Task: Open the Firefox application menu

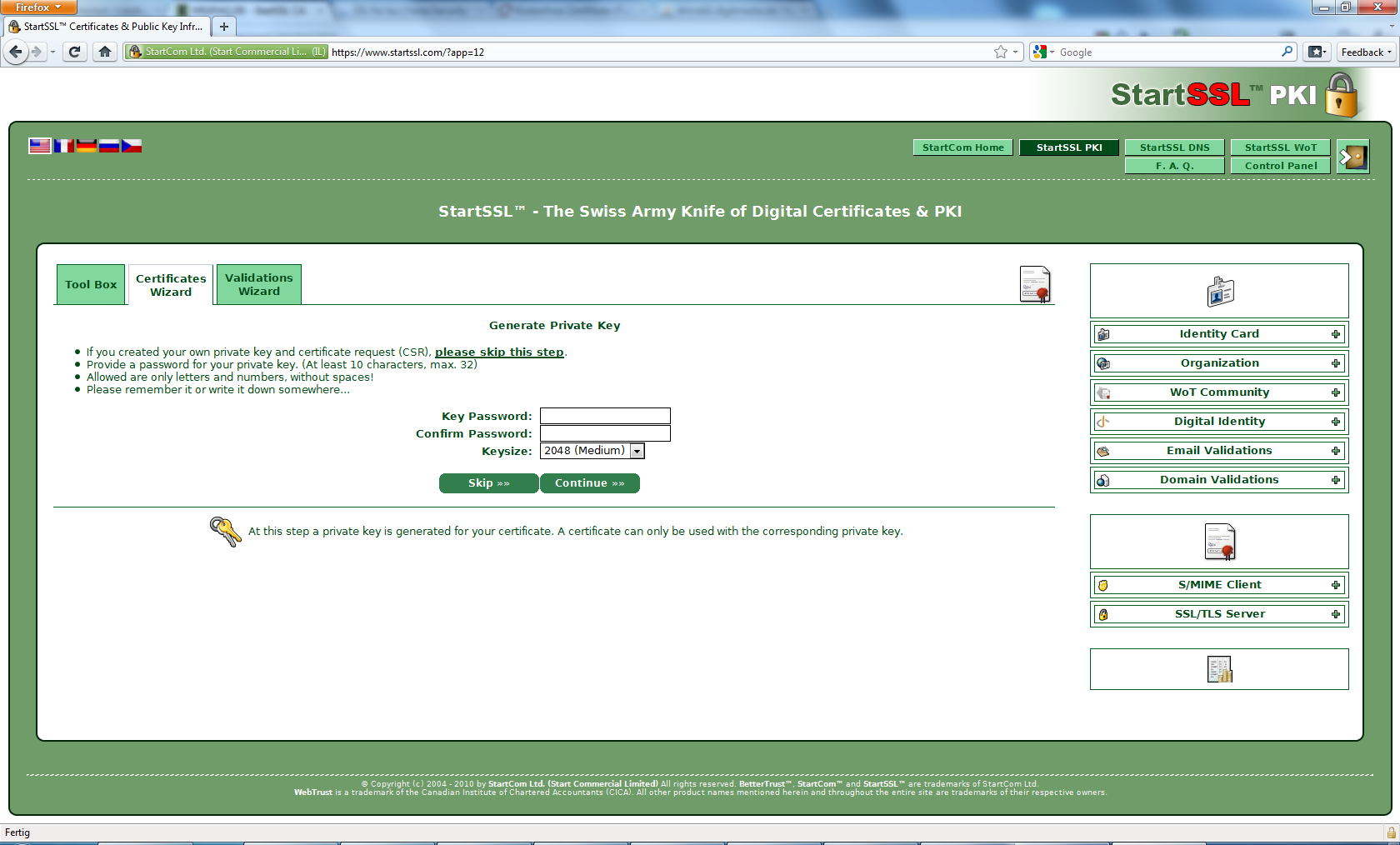Action: pos(38,7)
